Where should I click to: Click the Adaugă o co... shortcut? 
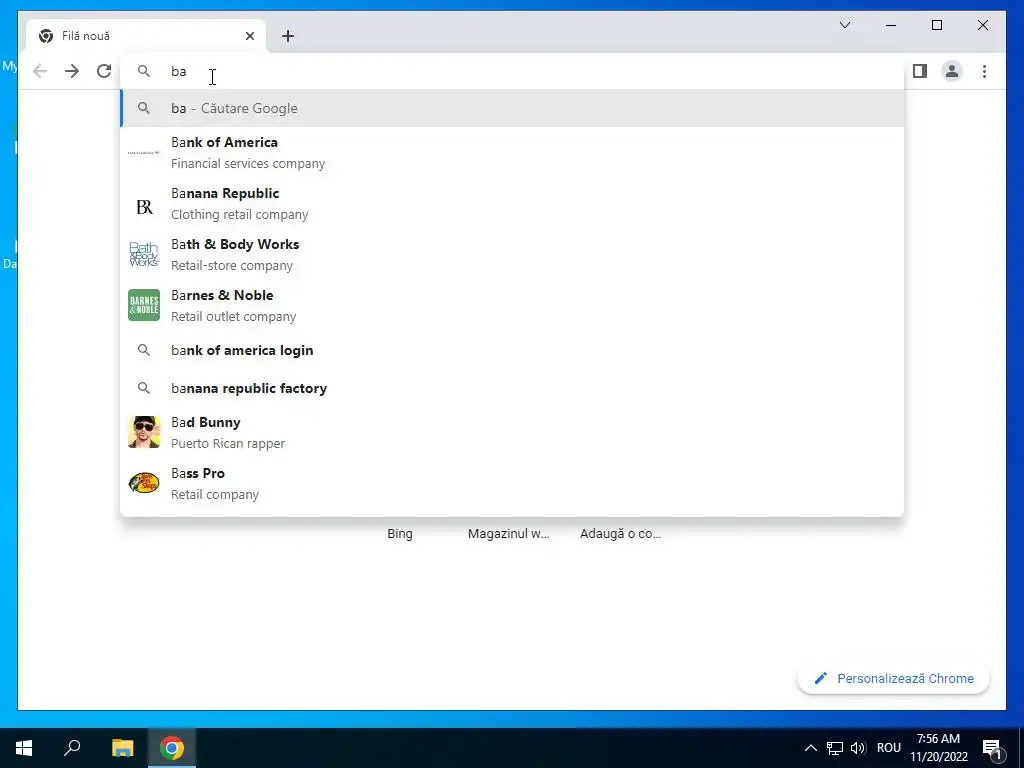pos(620,534)
